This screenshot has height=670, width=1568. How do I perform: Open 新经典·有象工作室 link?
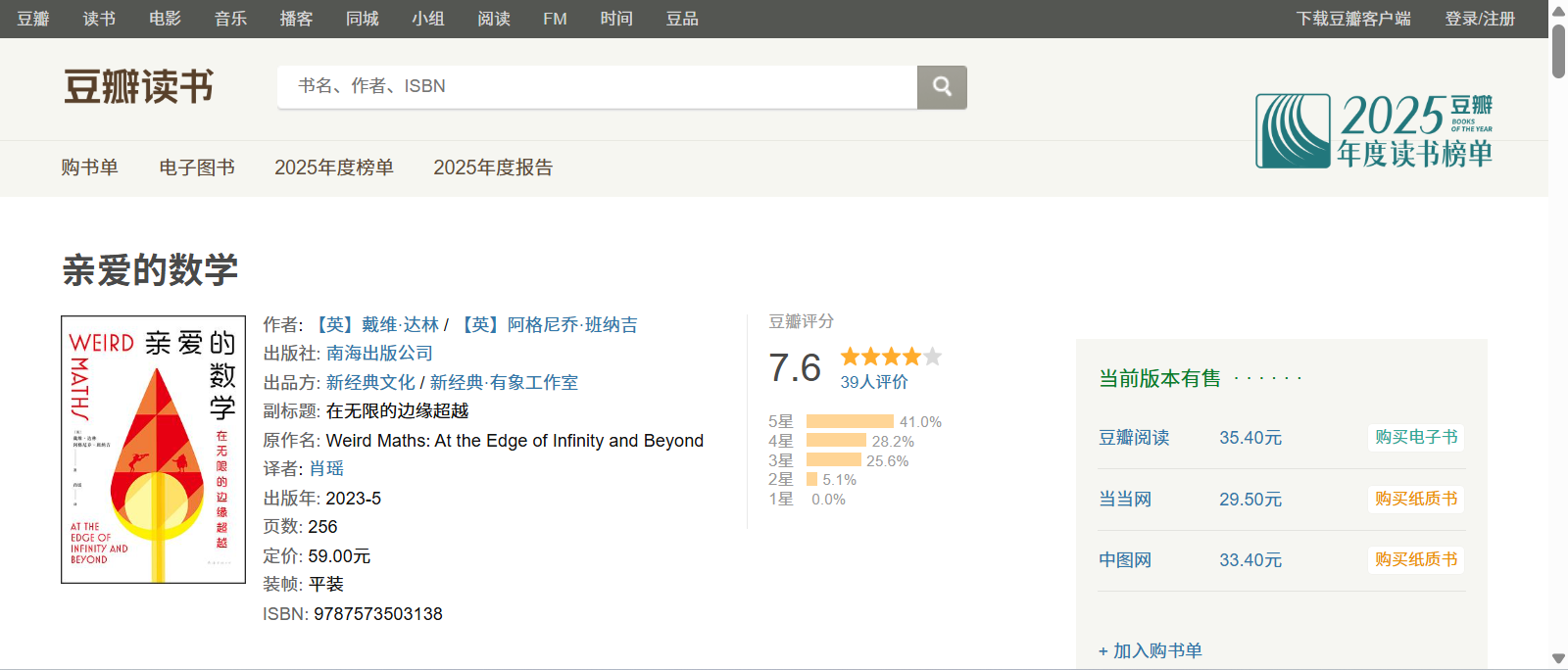pyautogui.click(x=504, y=382)
